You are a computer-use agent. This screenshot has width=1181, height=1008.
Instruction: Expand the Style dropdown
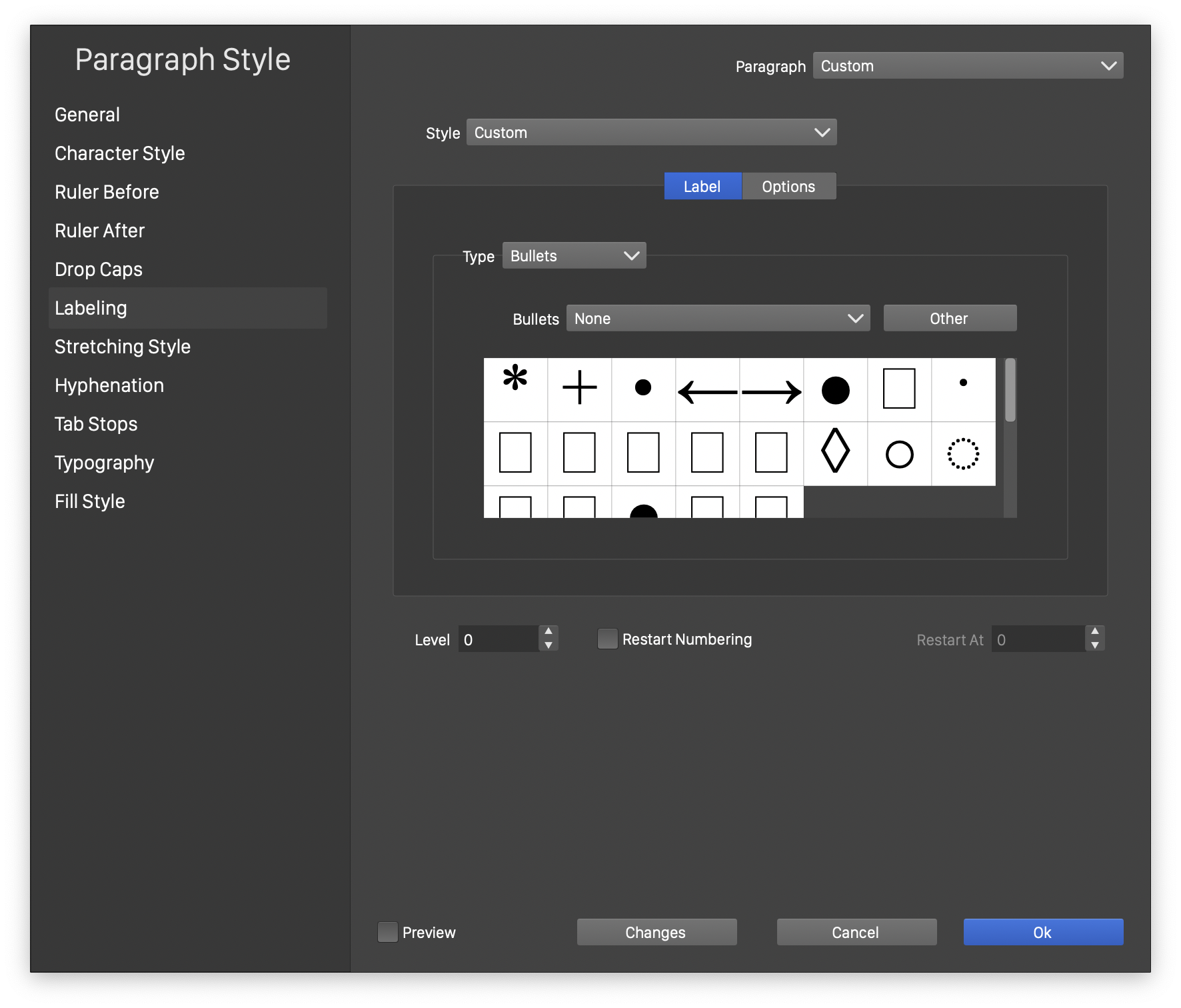[651, 133]
